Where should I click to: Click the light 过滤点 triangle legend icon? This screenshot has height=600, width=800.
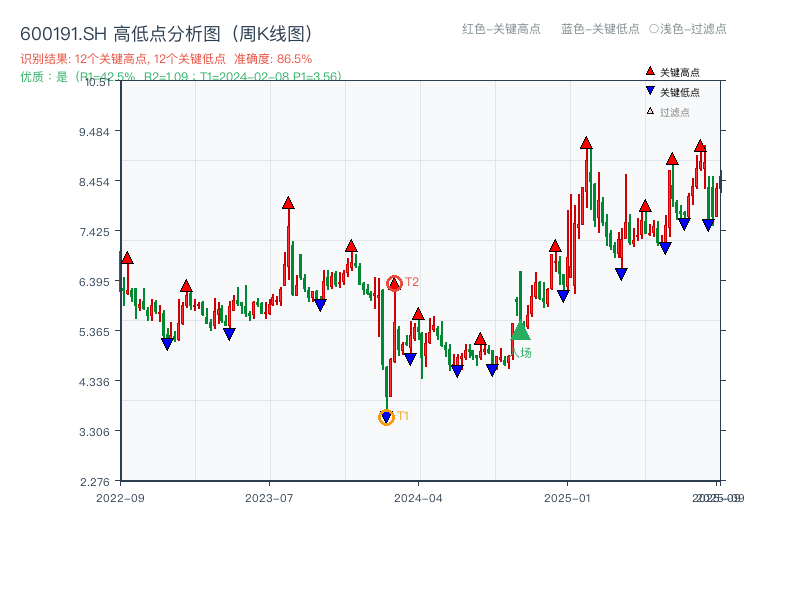point(648,110)
